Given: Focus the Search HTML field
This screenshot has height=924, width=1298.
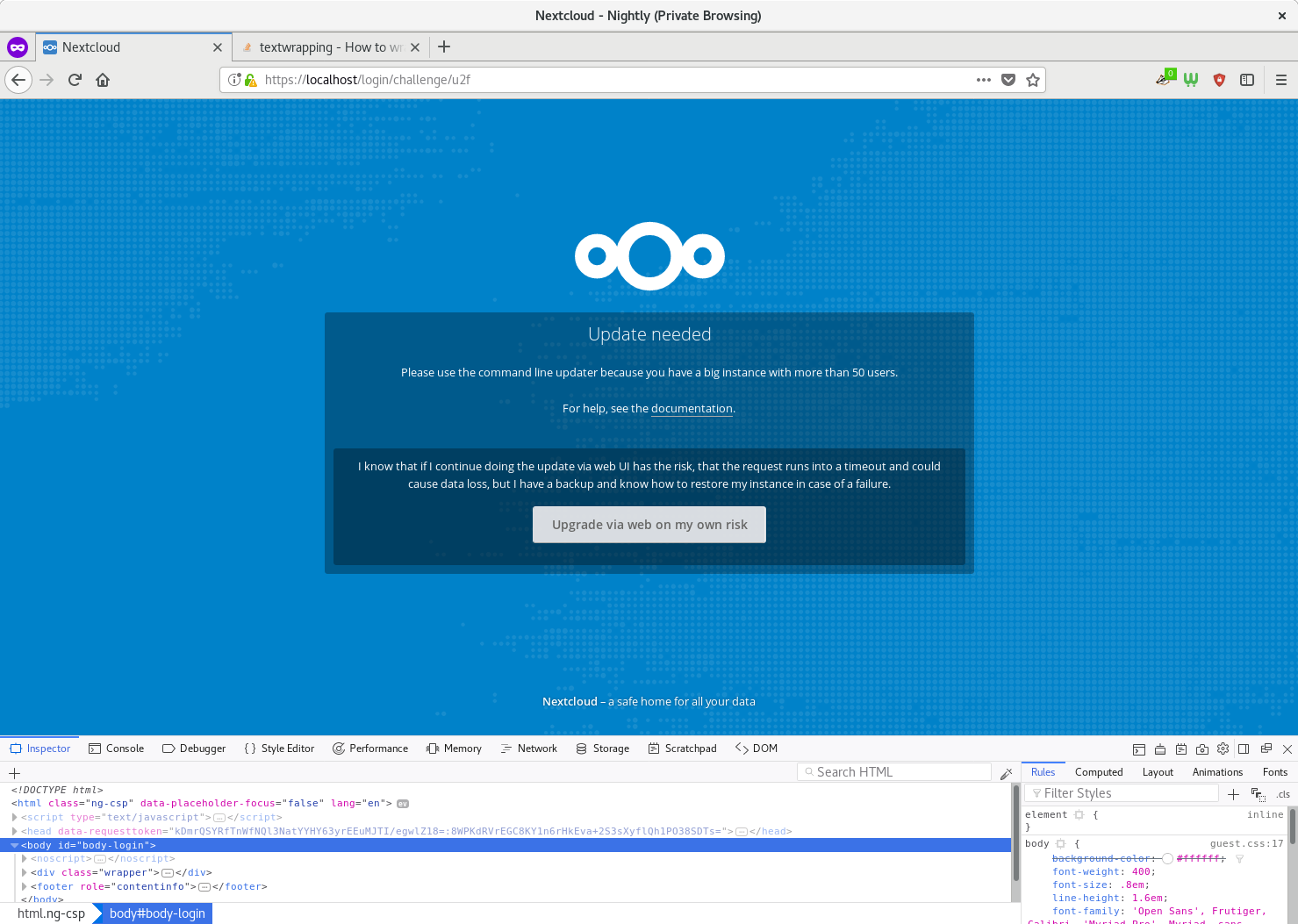Looking at the screenshot, I should (x=894, y=772).
